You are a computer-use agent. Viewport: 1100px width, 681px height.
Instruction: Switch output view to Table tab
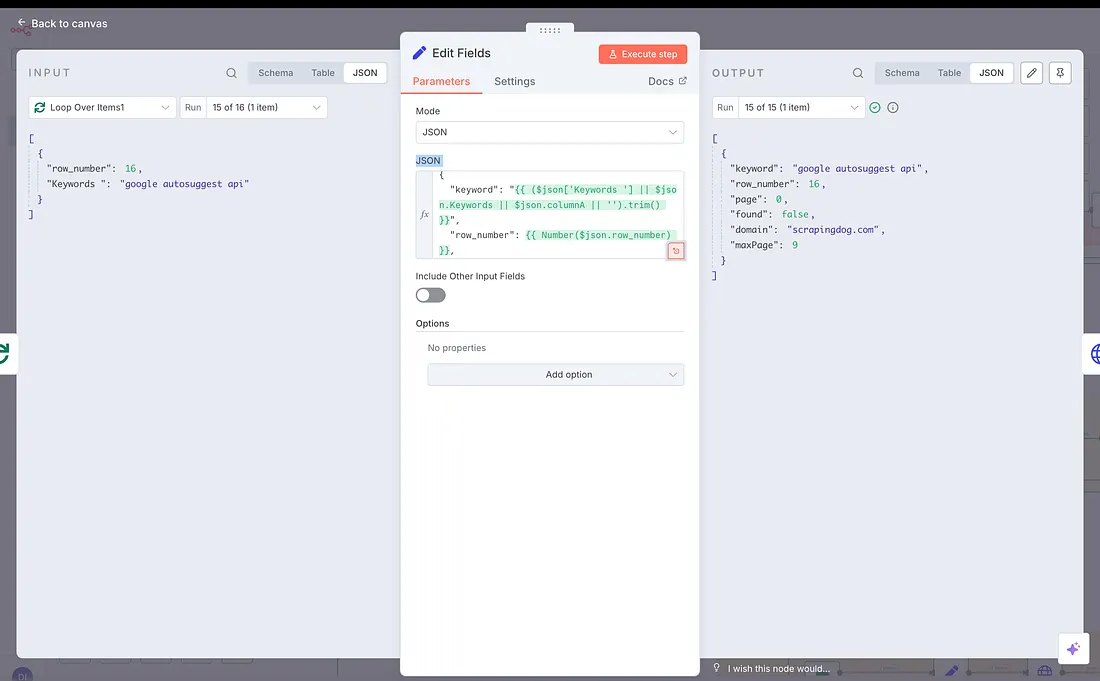949,73
